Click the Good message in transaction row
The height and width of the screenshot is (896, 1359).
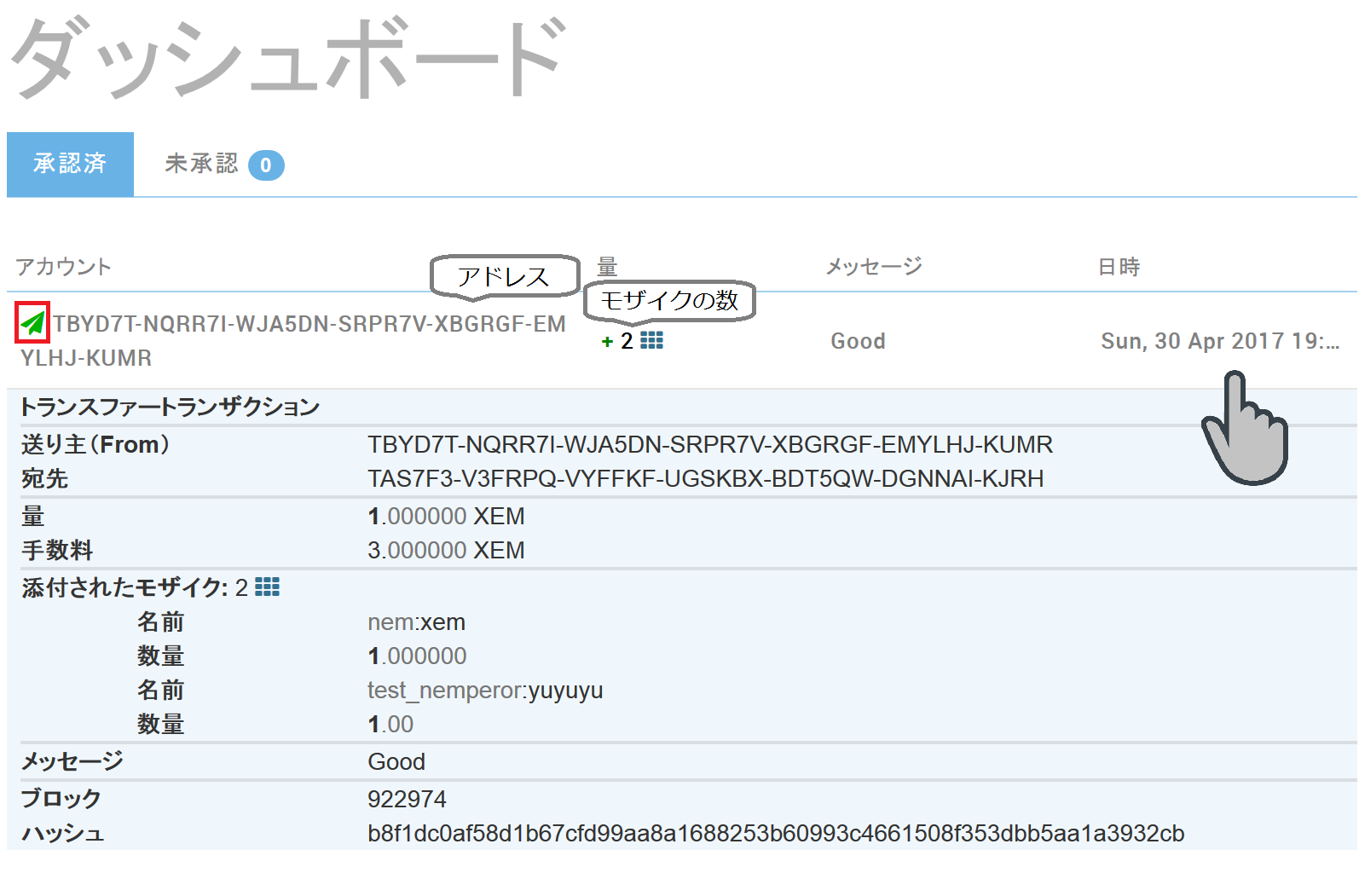coord(858,341)
